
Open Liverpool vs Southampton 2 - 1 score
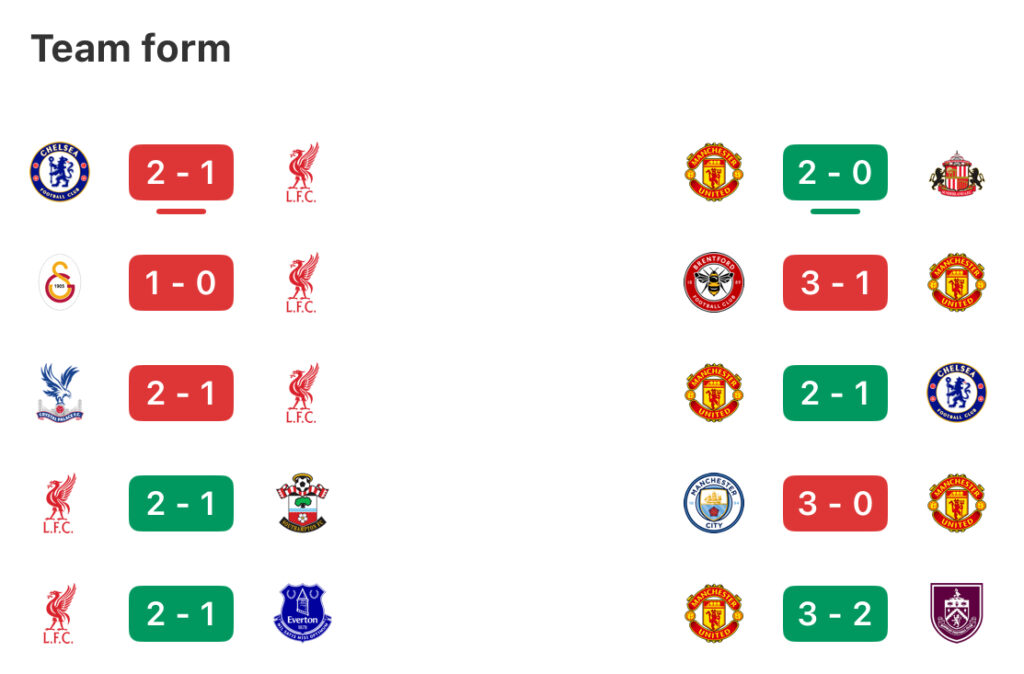click(x=181, y=503)
